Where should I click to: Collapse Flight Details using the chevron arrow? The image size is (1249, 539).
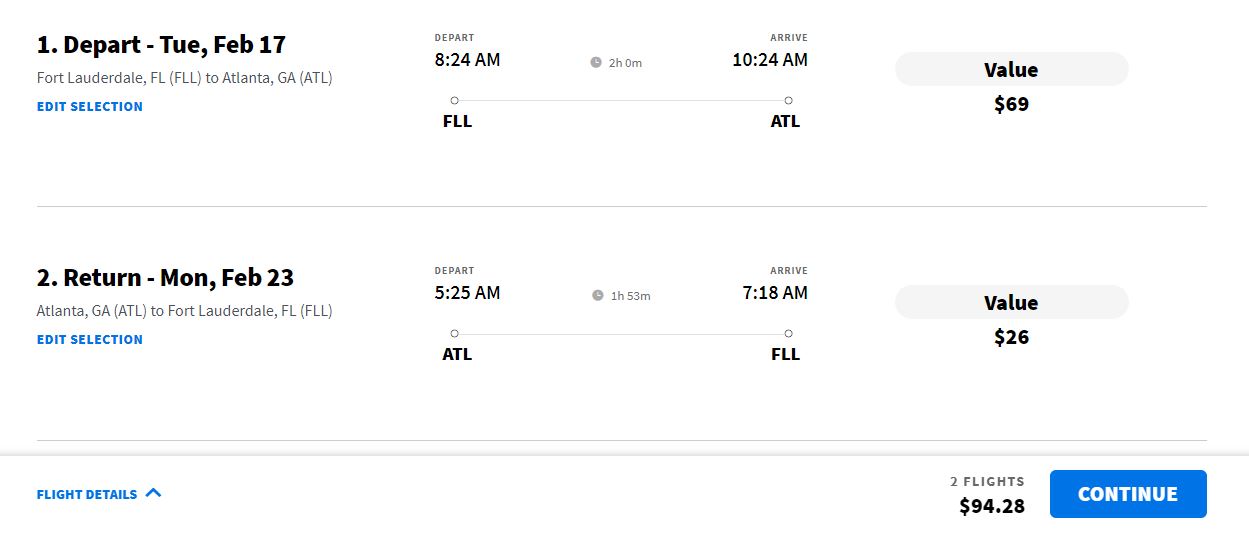coord(153,493)
